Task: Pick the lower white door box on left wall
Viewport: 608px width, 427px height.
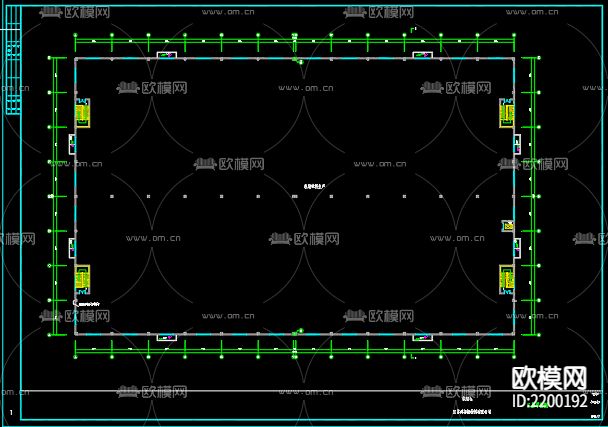Action: (72, 248)
